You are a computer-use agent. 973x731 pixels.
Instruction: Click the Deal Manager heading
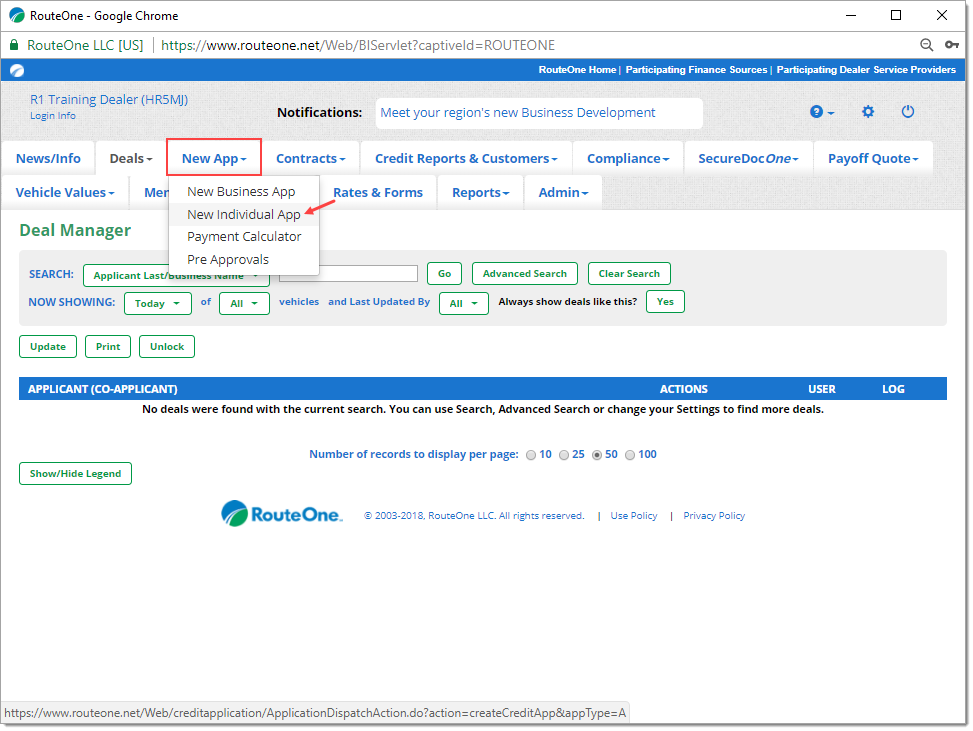[75, 230]
